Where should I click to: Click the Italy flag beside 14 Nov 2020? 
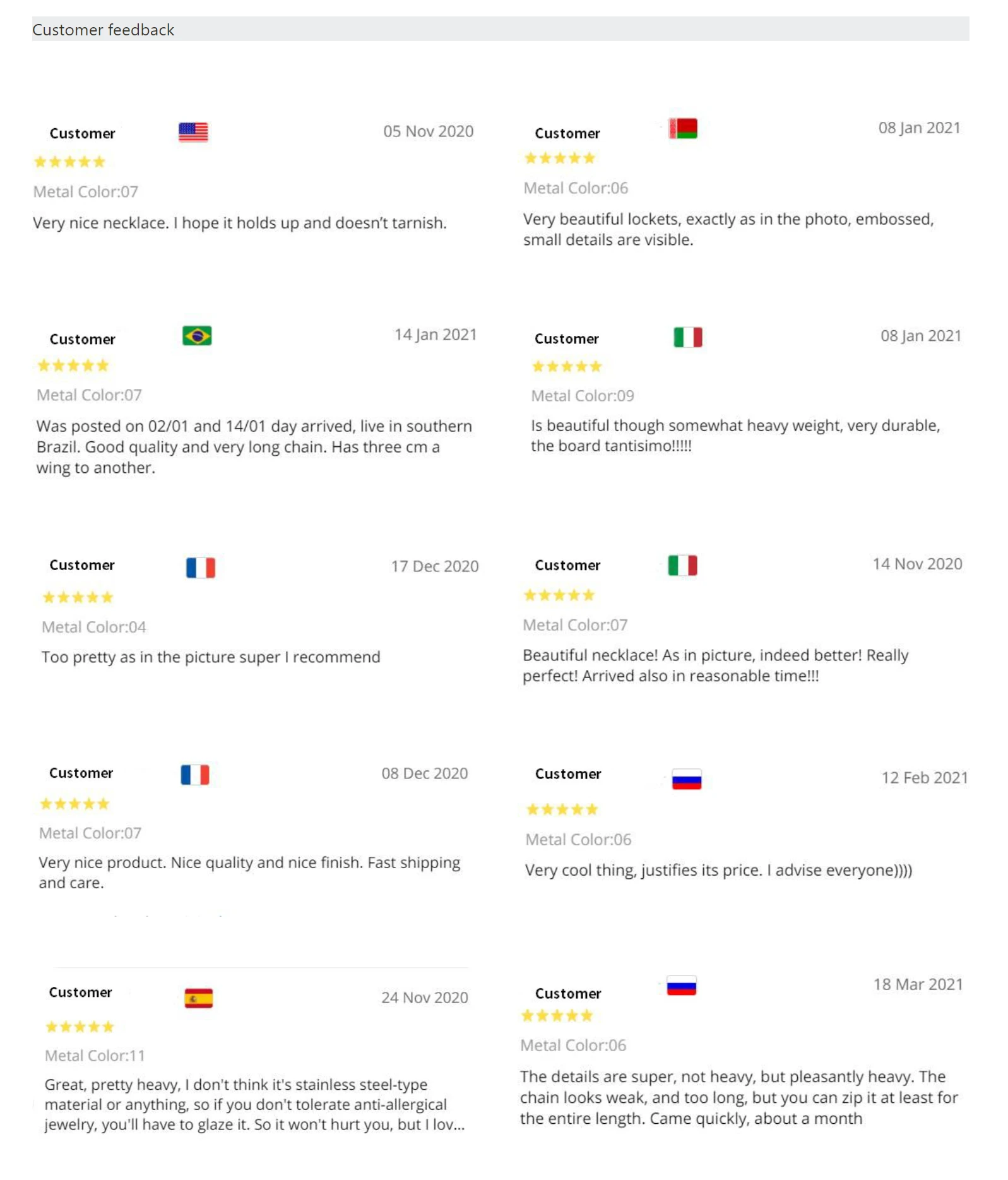tap(682, 565)
